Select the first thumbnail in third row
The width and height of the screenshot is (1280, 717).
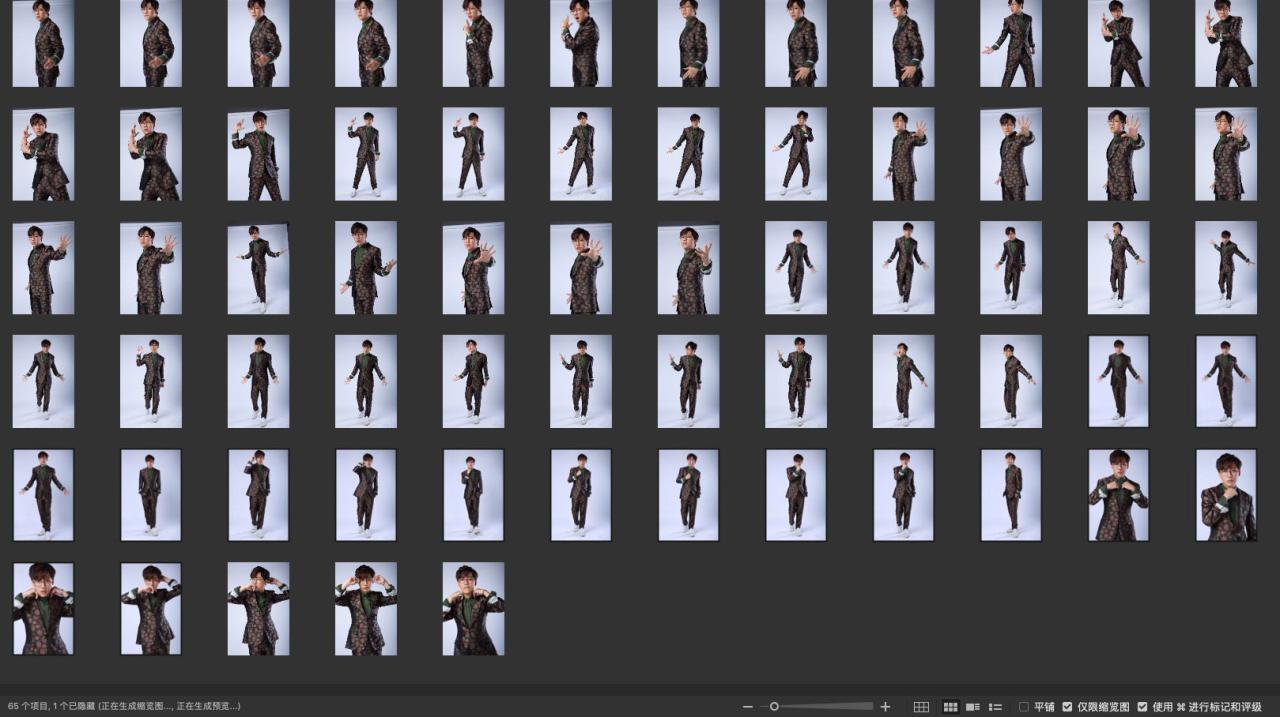point(43,268)
